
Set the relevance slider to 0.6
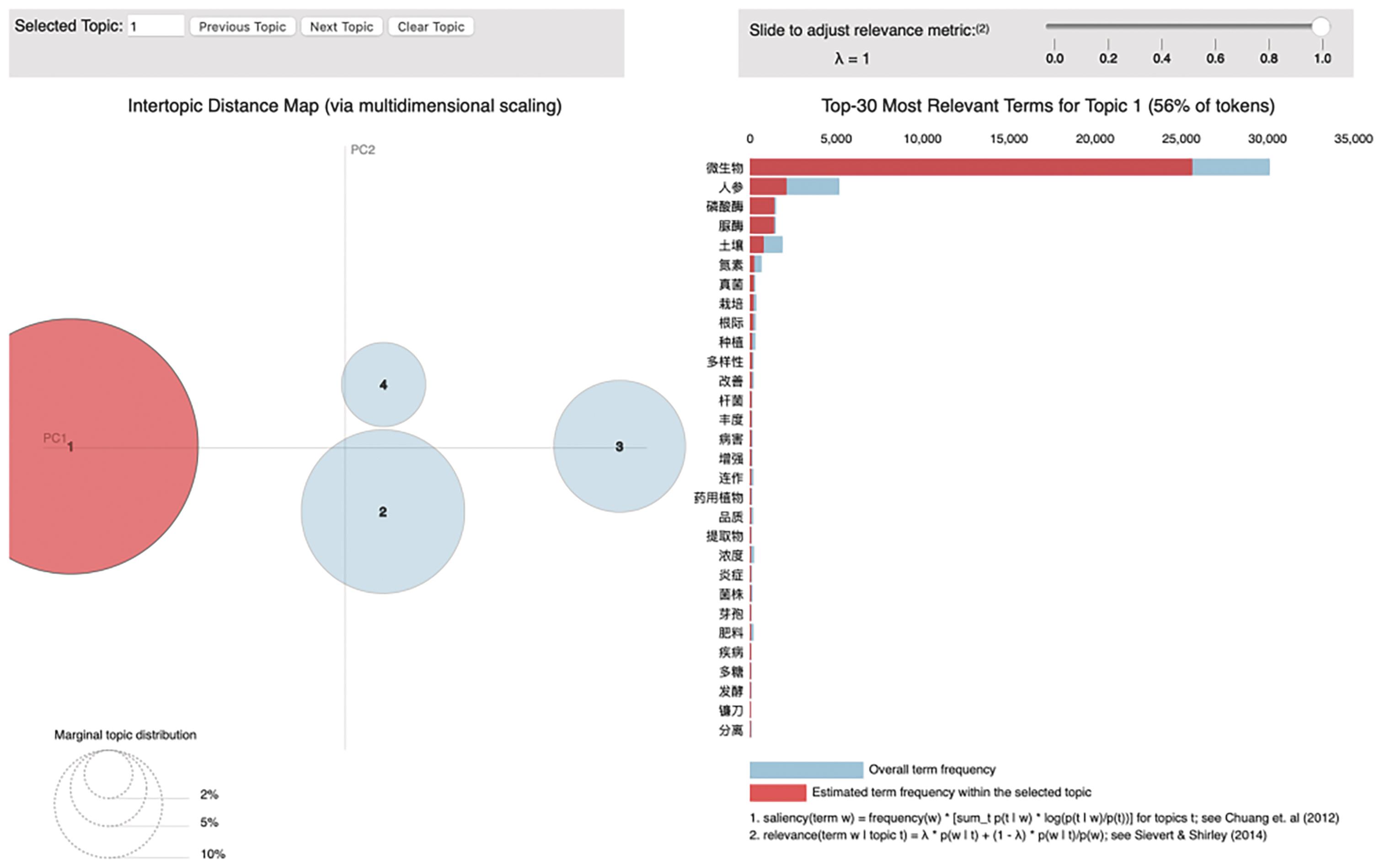pos(1215,27)
